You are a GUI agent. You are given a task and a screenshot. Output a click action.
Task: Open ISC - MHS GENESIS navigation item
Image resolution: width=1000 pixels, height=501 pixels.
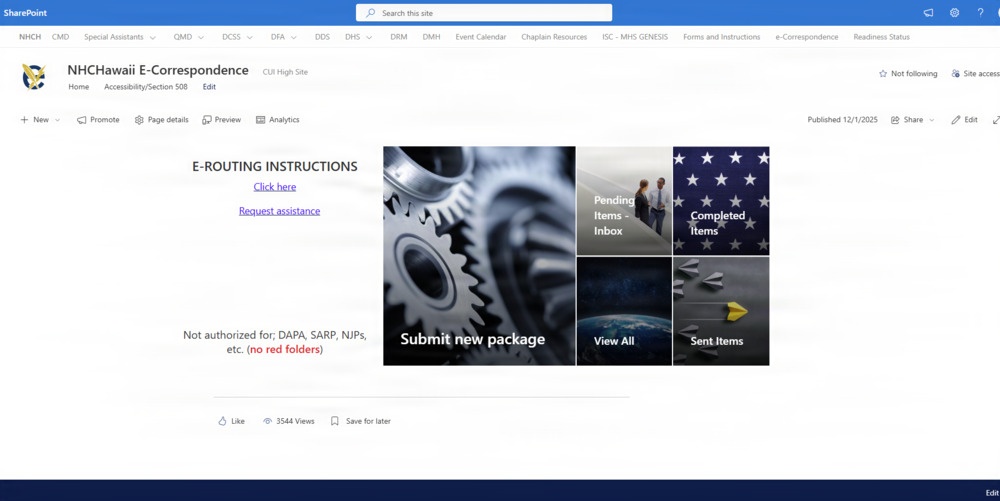point(635,37)
